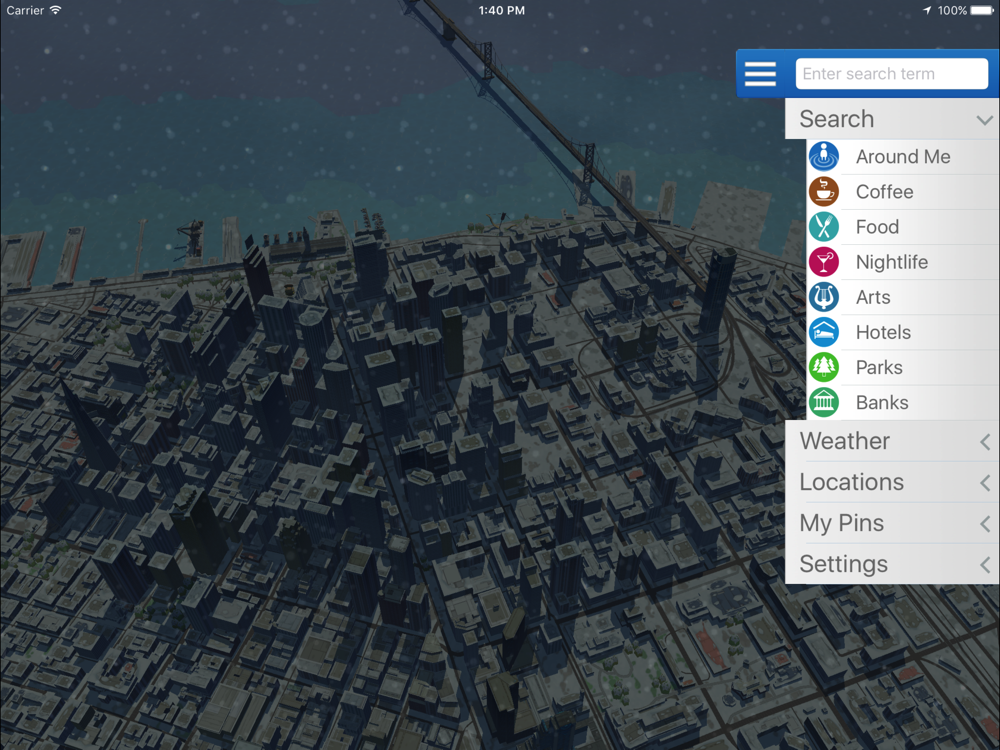Tap the Around Me icon

(x=824, y=157)
